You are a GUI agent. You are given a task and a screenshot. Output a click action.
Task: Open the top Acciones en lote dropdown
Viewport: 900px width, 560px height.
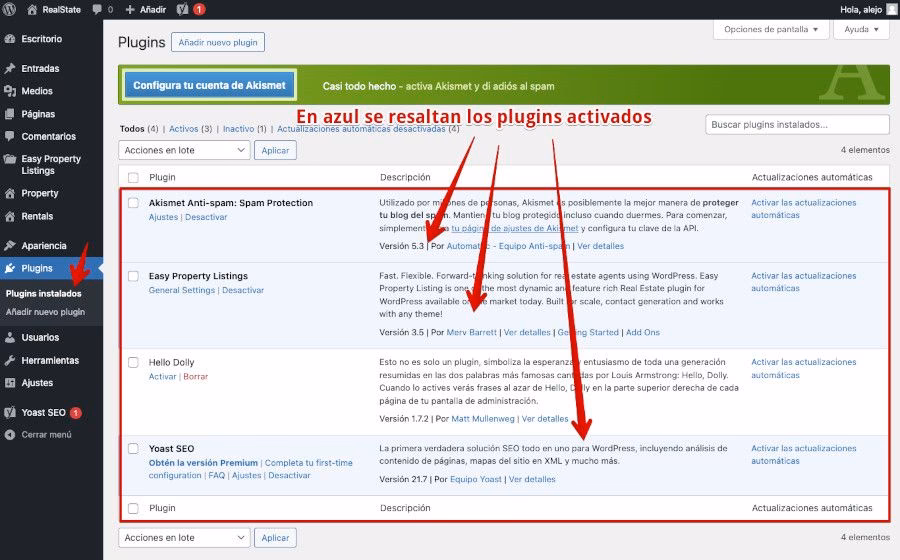pos(184,150)
